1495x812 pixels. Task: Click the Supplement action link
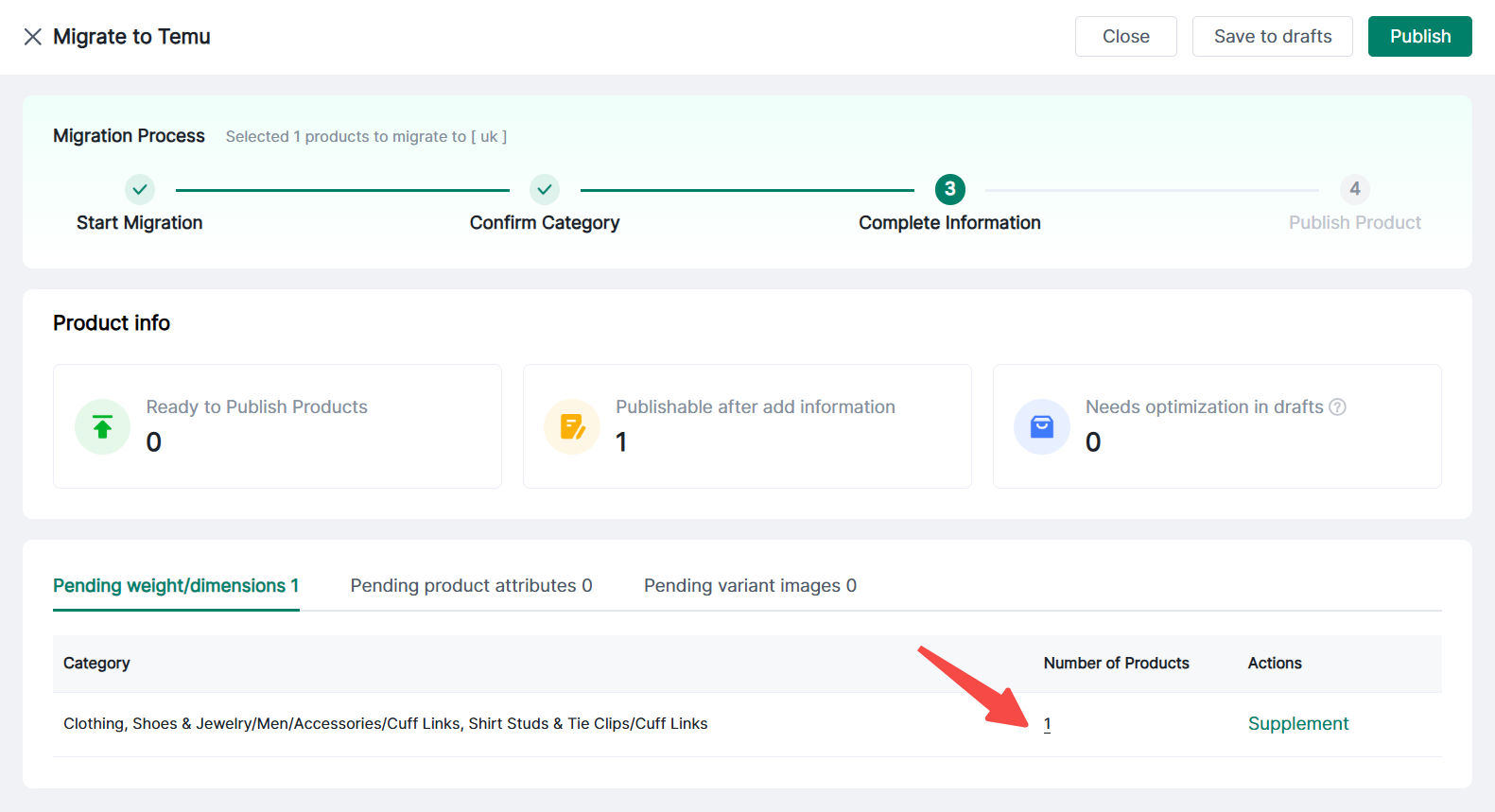tap(1297, 724)
